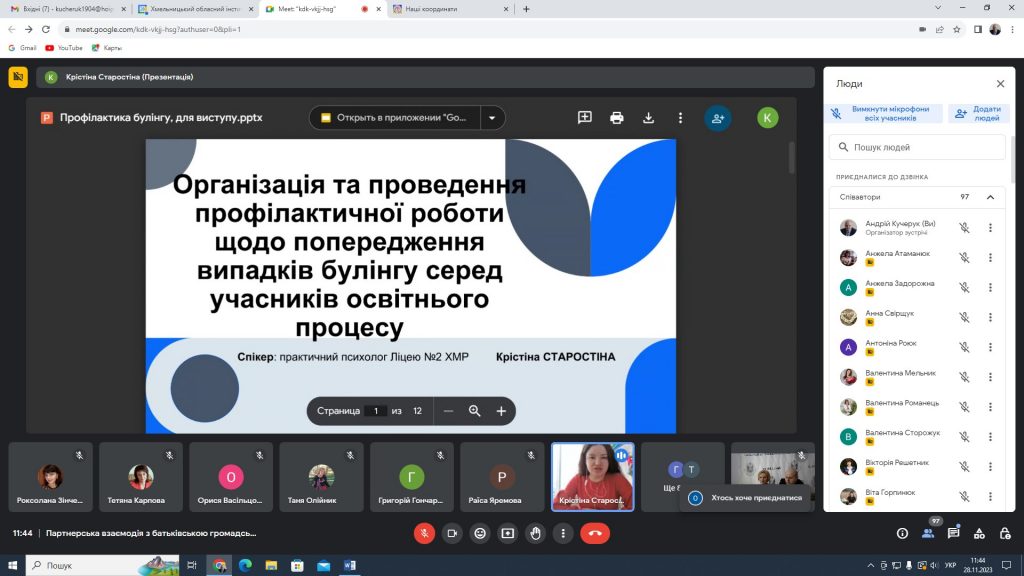Open the emoji reactions button
The image size is (1024, 576).
(x=480, y=534)
